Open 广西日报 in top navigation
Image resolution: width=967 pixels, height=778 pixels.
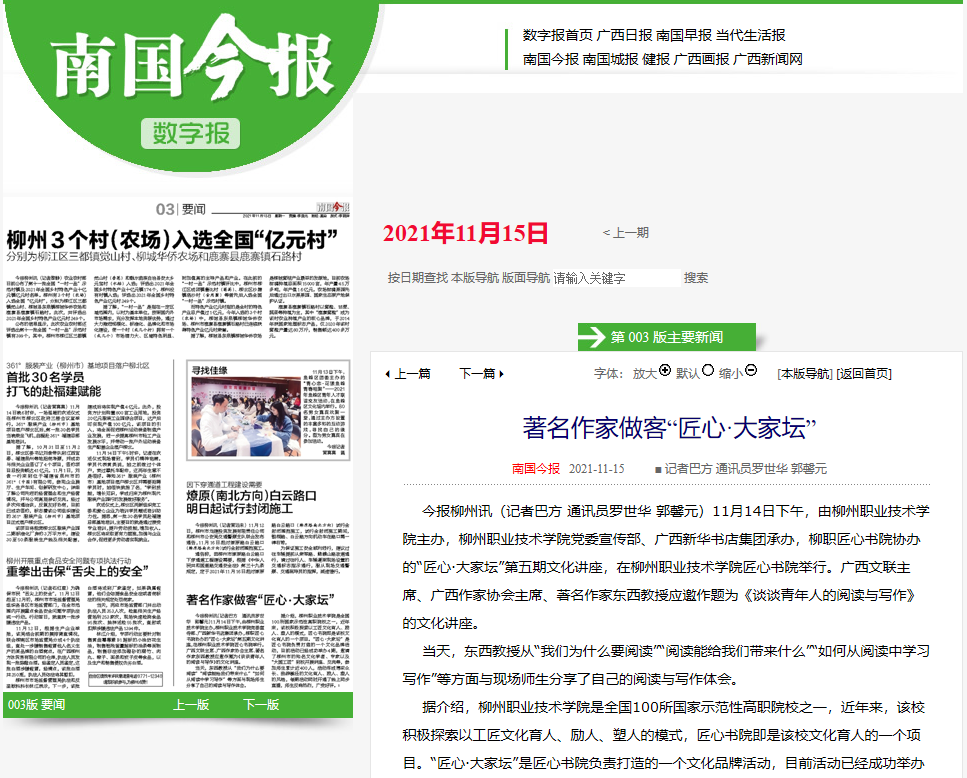click(625, 35)
